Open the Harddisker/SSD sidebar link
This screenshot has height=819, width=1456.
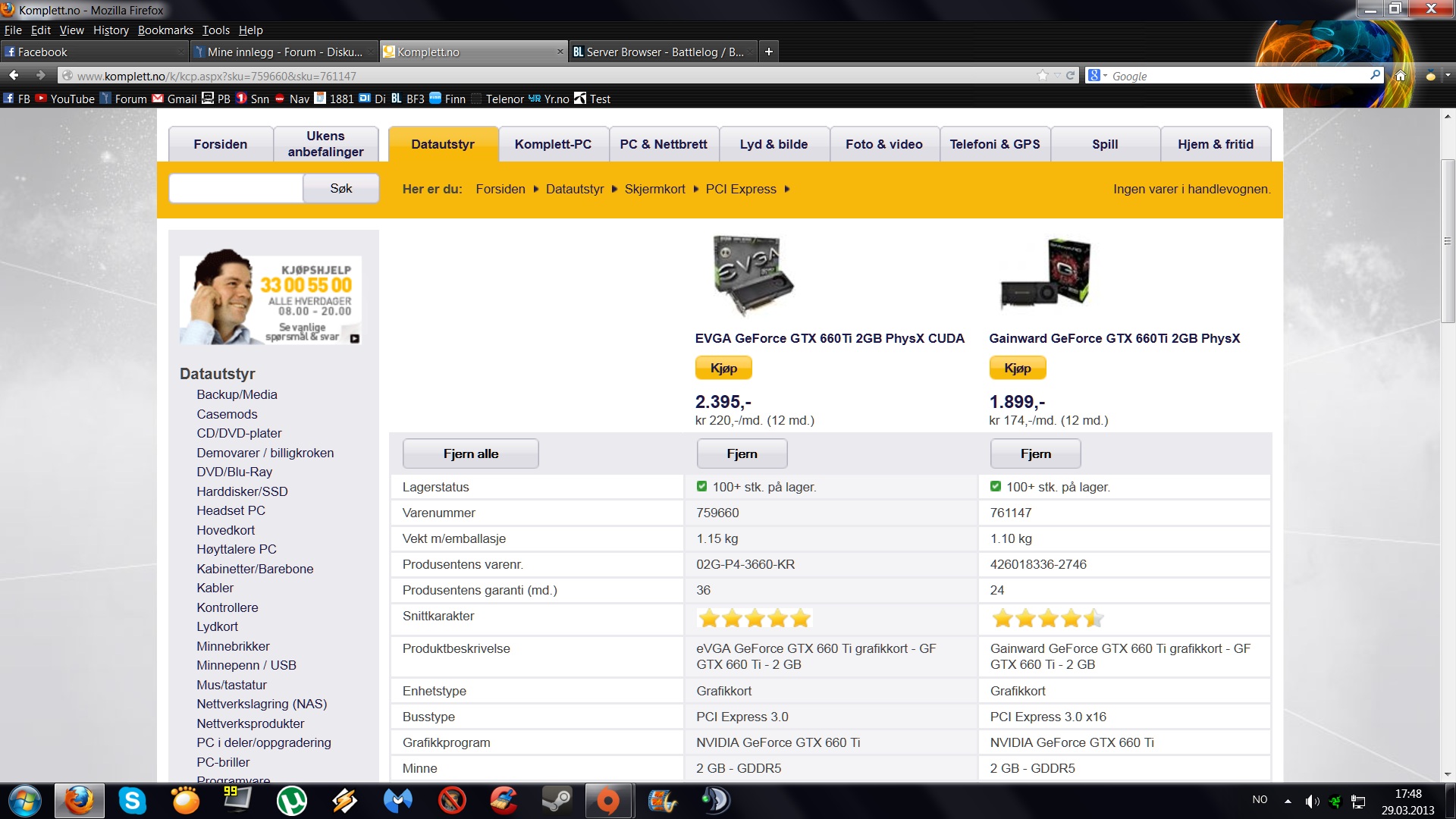[242, 491]
